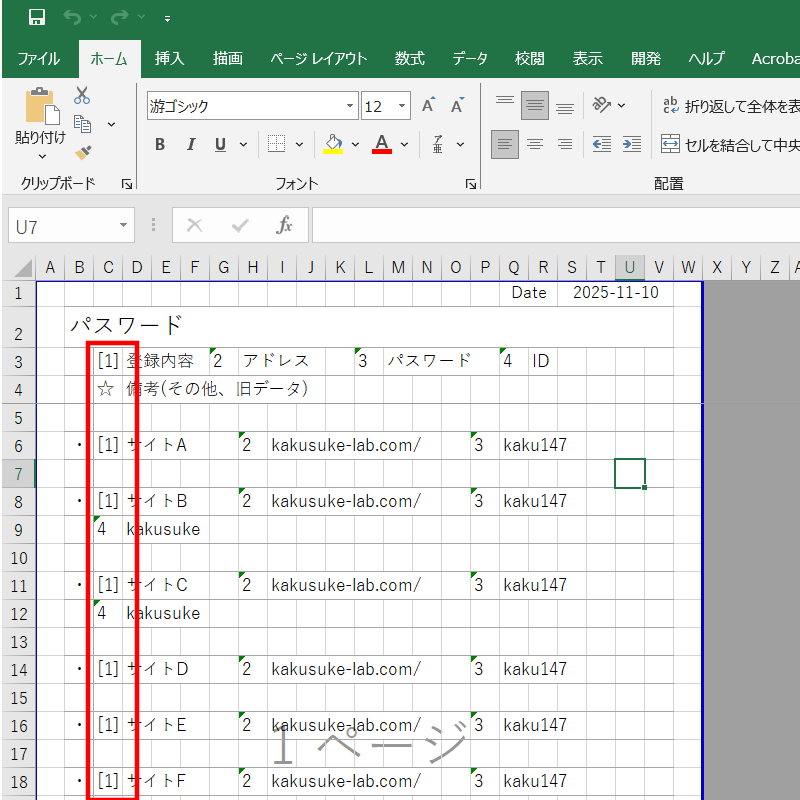Toggle middle vertical alignment

tap(535, 105)
